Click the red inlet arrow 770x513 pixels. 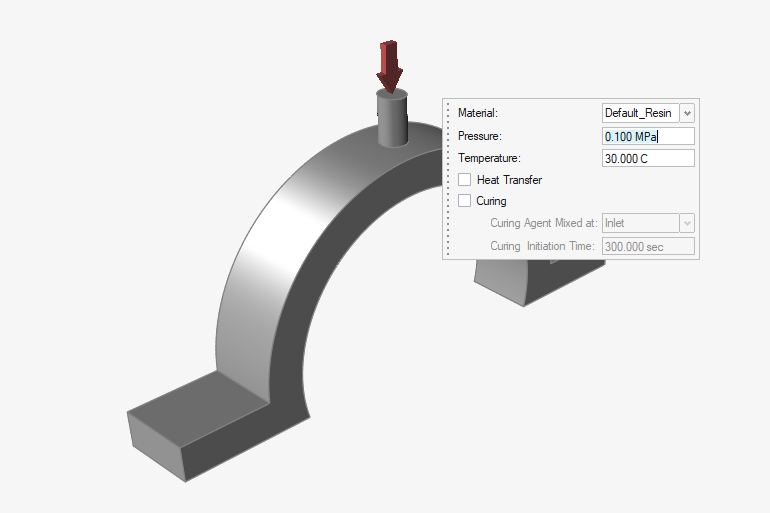389,66
